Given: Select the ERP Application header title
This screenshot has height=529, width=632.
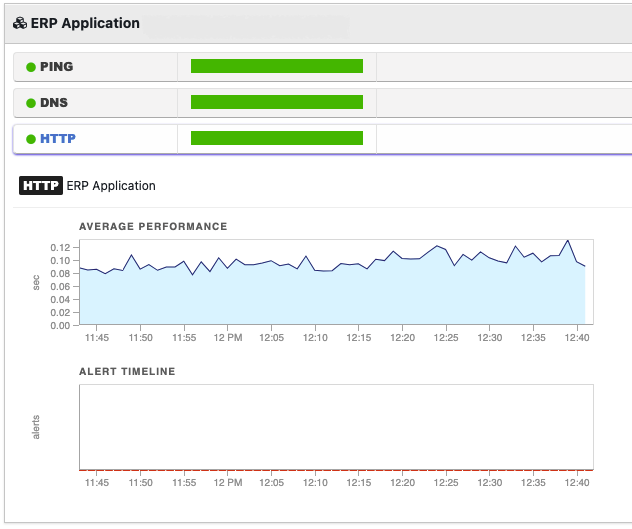Looking at the screenshot, I should tap(85, 23).
